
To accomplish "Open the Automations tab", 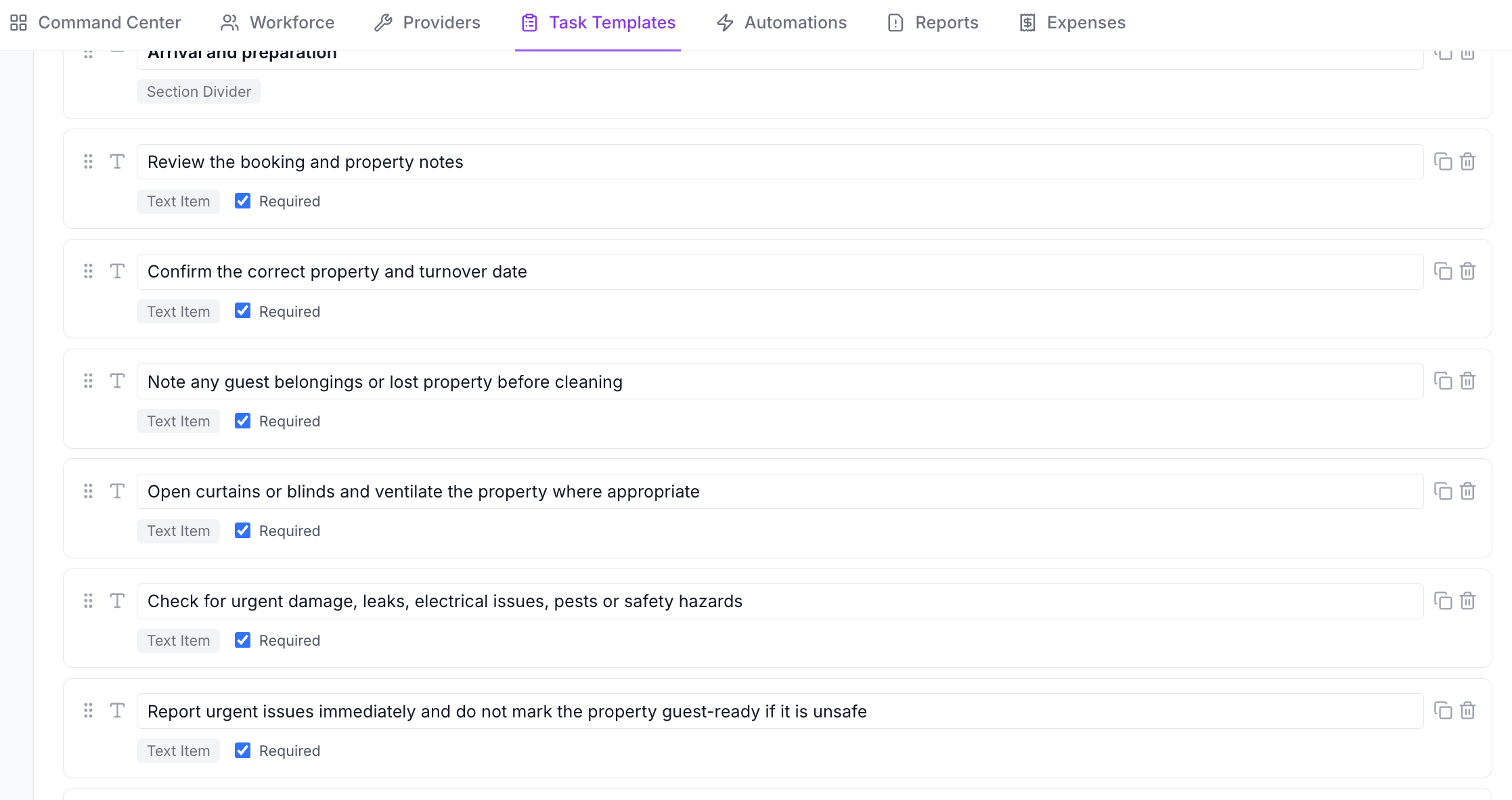I will (781, 23).
